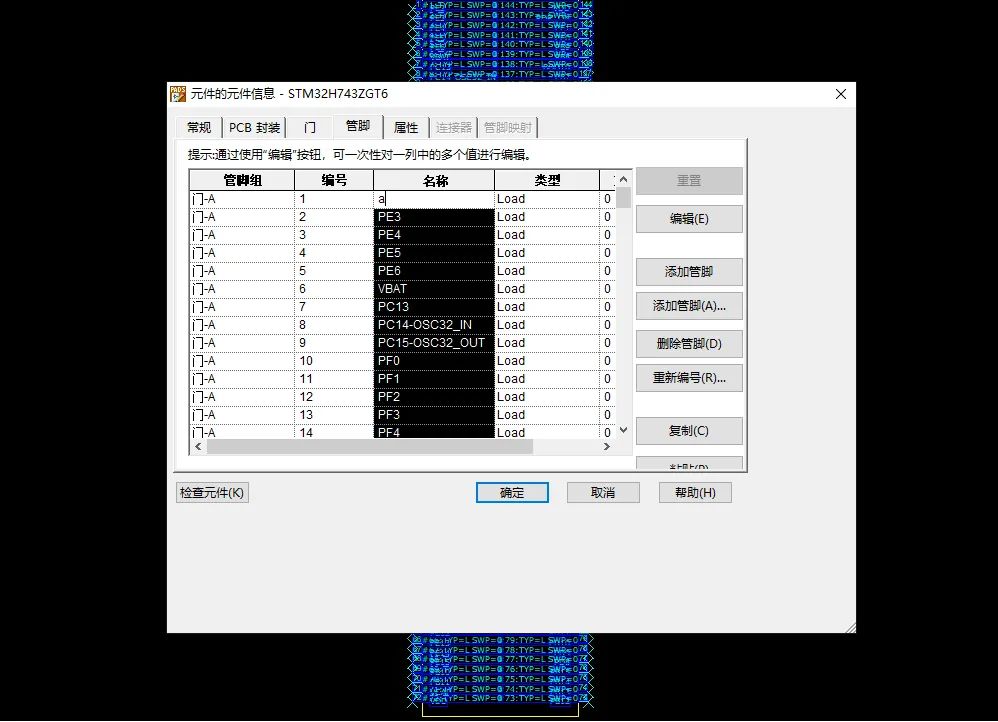The width and height of the screenshot is (998, 722).
Task: Select pin number cell 10
Action: click(x=334, y=361)
